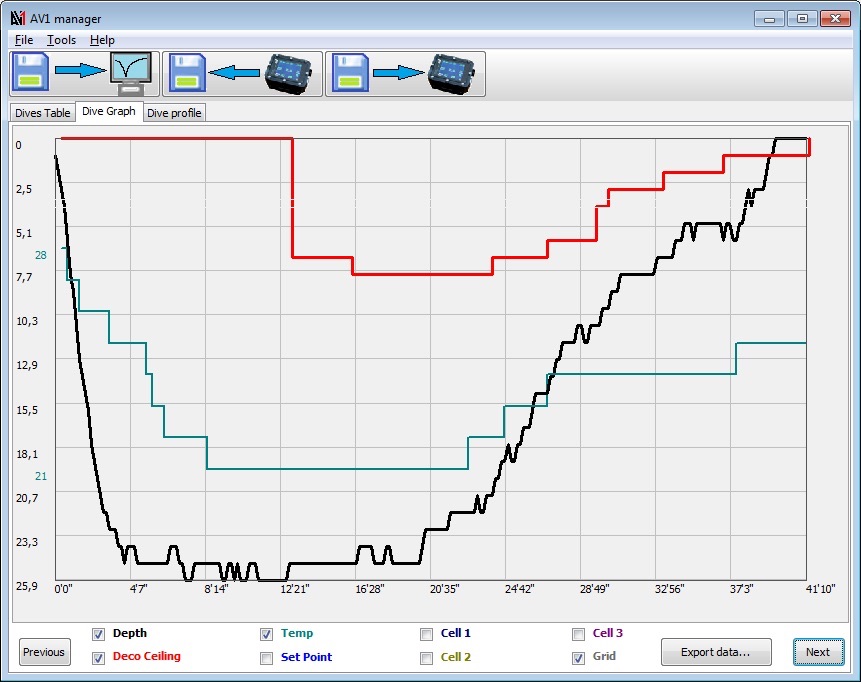Click the 25,9 depth axis label
This screenshot has height=682, width=861.
pyautogui.click(x=27, y=586)
